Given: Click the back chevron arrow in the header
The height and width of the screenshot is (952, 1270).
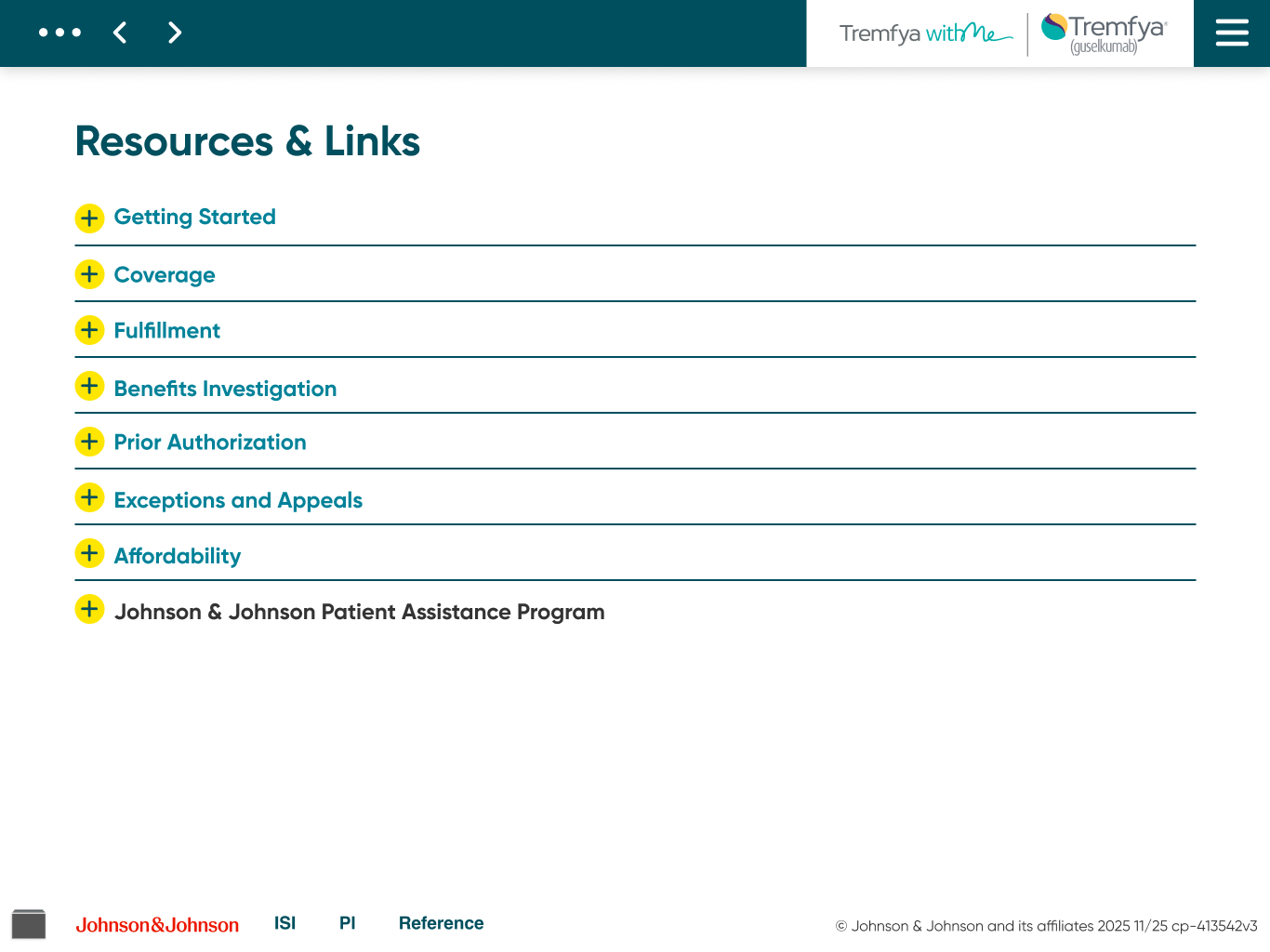Looking at the screenshot, I should 120,33.
